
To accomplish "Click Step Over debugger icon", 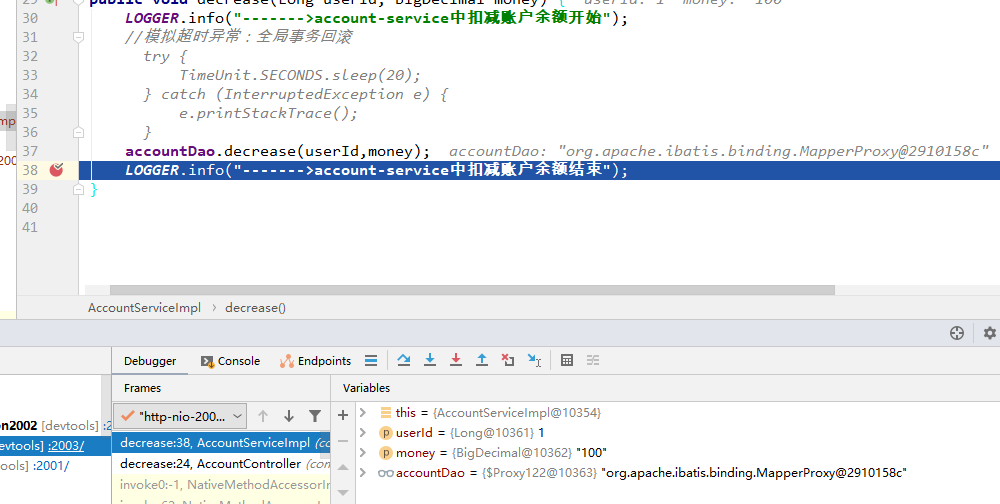I will tap(404, 360).
